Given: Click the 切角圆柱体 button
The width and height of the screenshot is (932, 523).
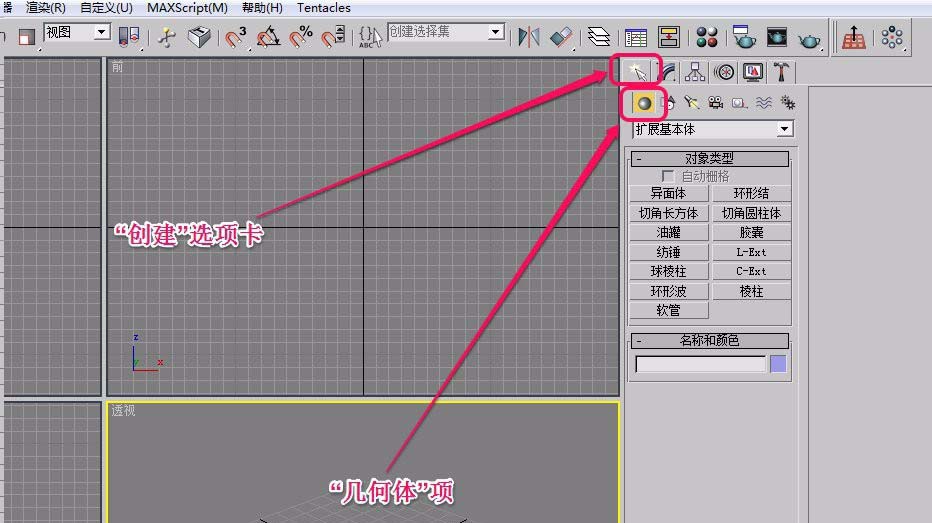Looking at the screenshot, I should point(752,213).
